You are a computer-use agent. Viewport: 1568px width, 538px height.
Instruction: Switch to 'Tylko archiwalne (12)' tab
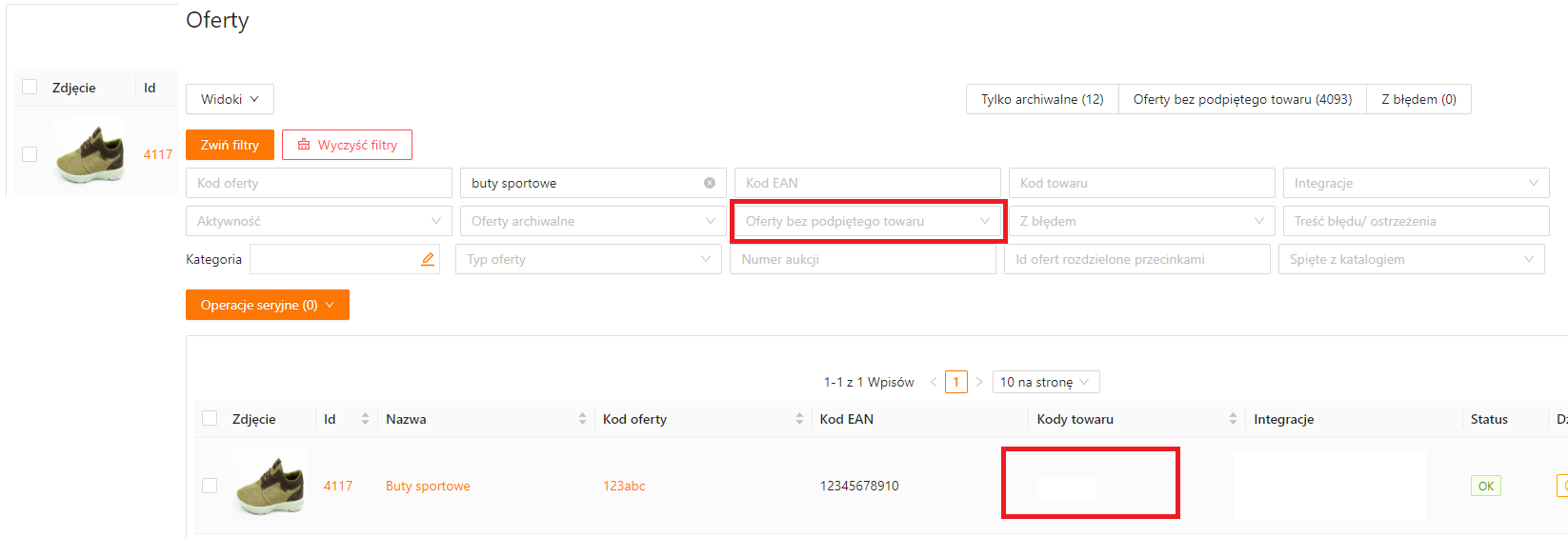point(1042,99)
